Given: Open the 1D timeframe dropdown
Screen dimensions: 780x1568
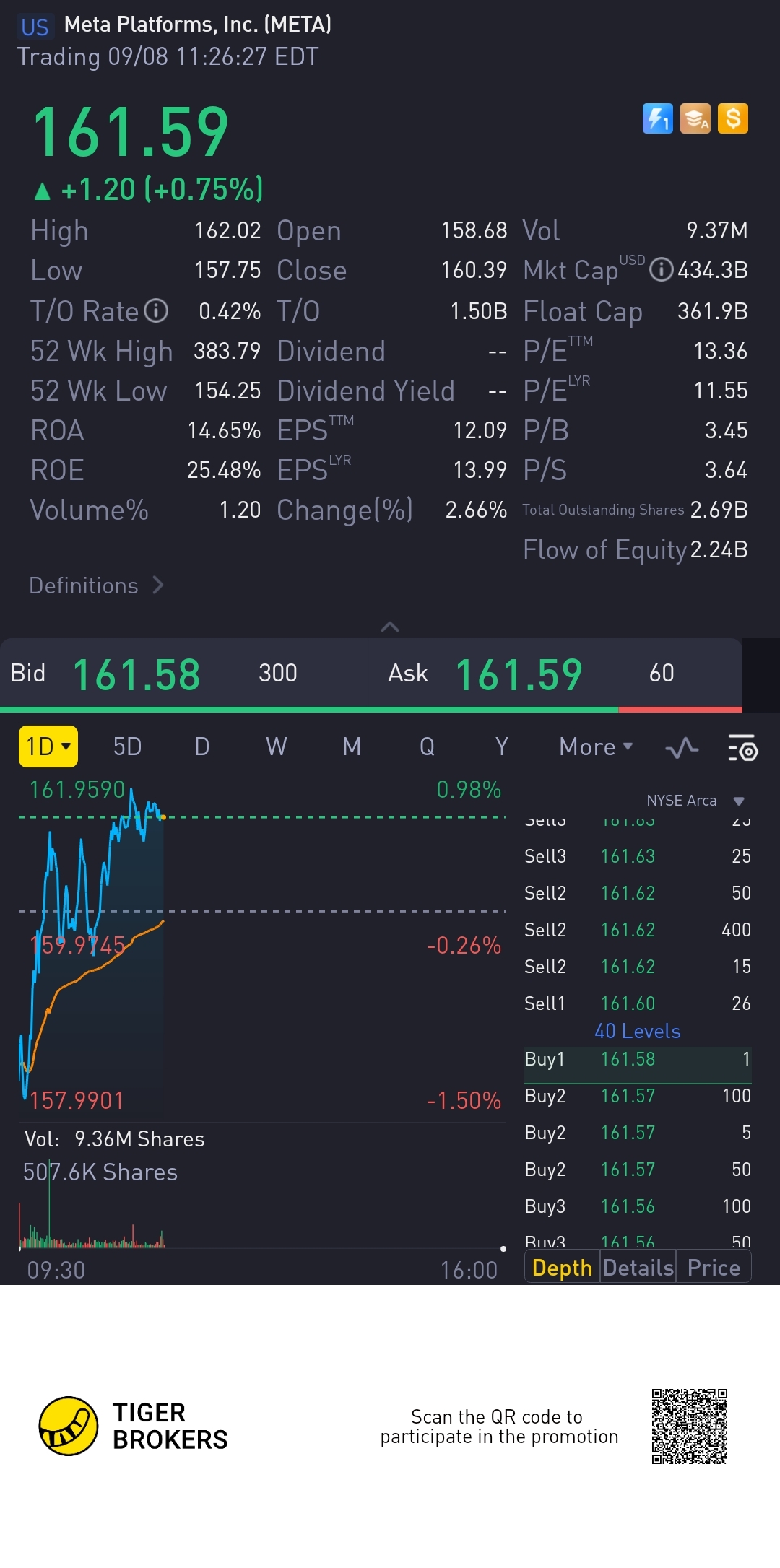Looking at the screenshot, I should [48, 746].
